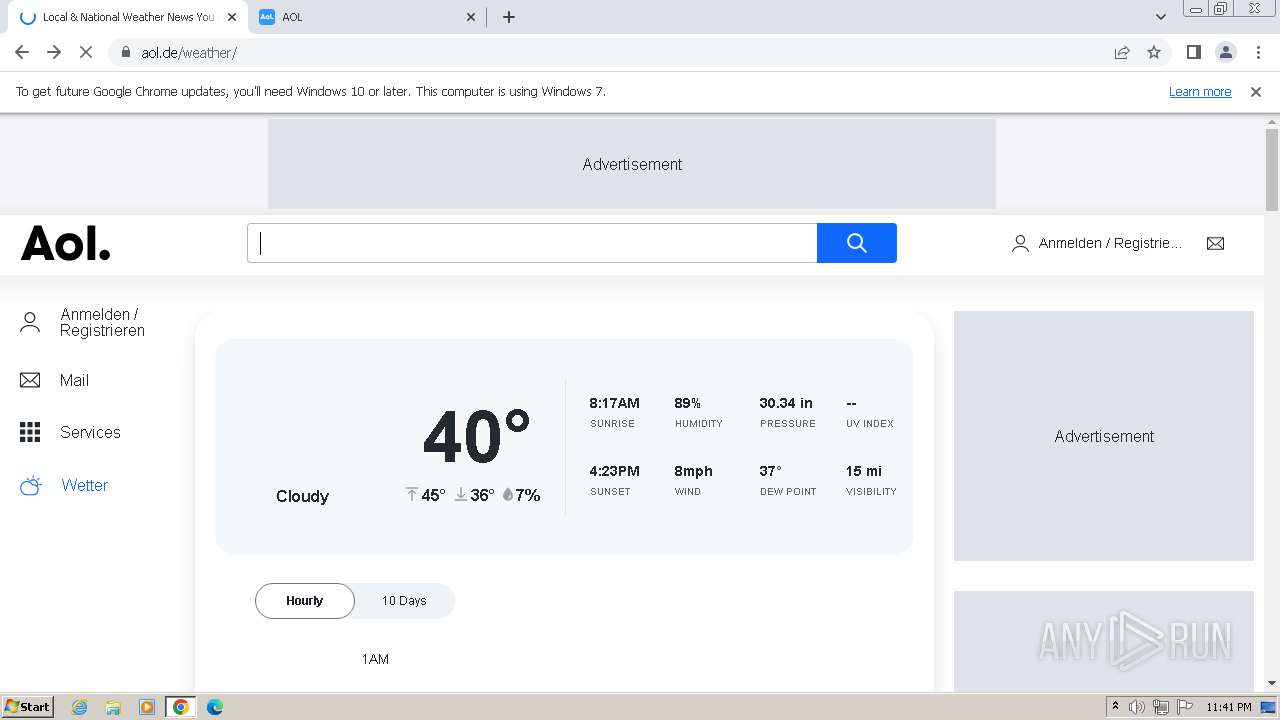Click the sidebar envelope icon

pos(30,380)
